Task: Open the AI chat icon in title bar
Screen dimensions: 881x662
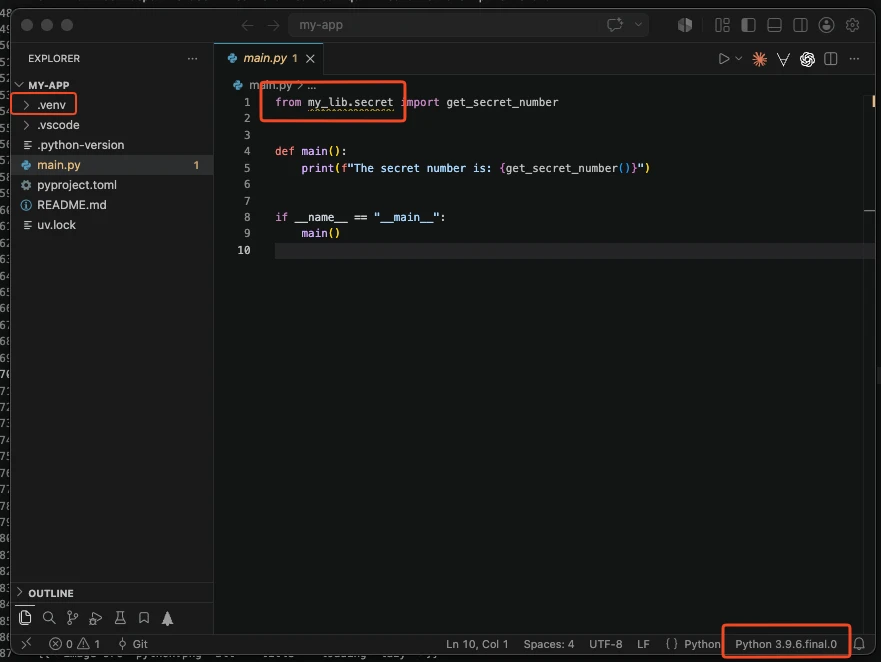Action: click(x=615, y=25)
